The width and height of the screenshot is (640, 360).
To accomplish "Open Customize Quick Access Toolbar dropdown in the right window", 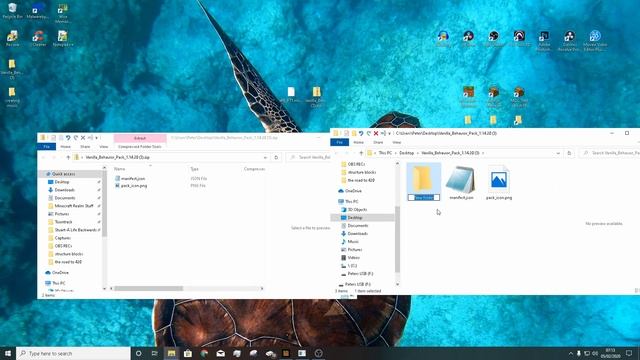I will pos(389,133).
